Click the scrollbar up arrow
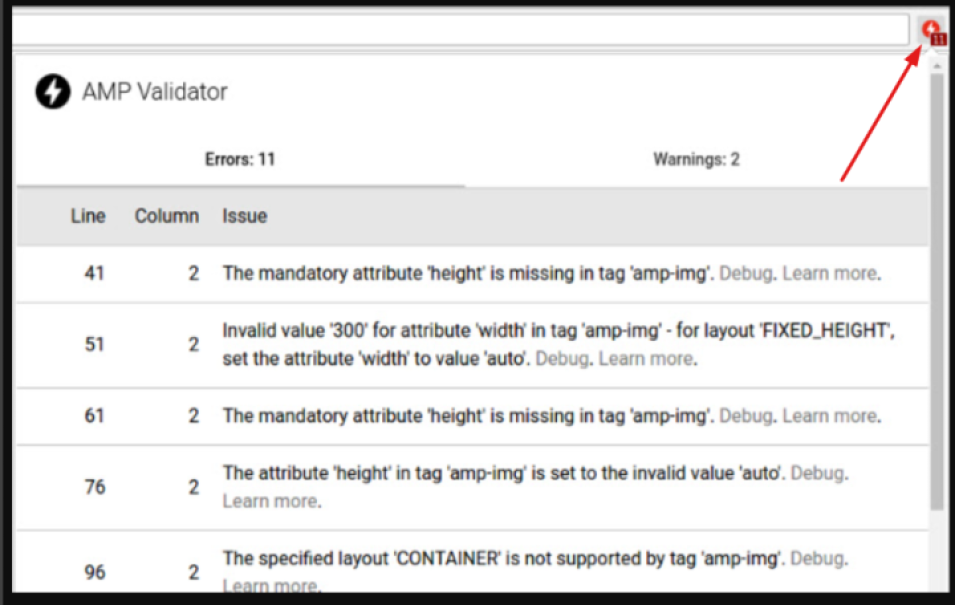Image resolution: width=955 pixels, height=605 pixels. point(937,65)
